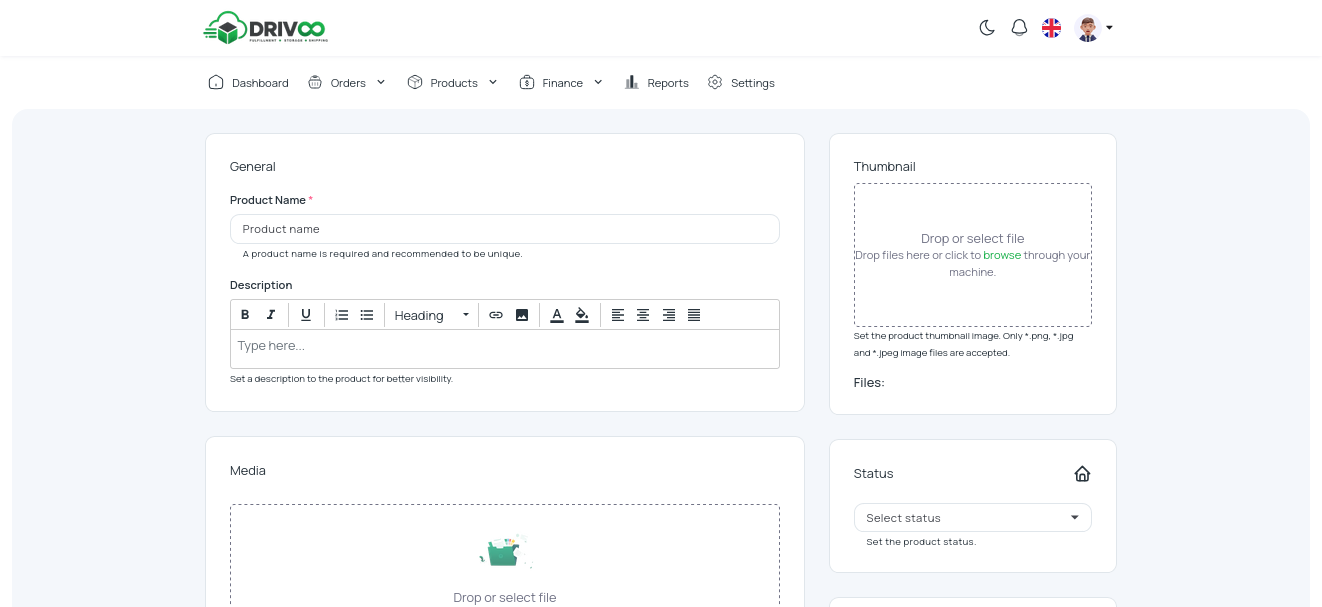This screenshot has height=607, width=1322.
Task: Open the text color picker
Action: pyautogui.click(x=556, y=315)
